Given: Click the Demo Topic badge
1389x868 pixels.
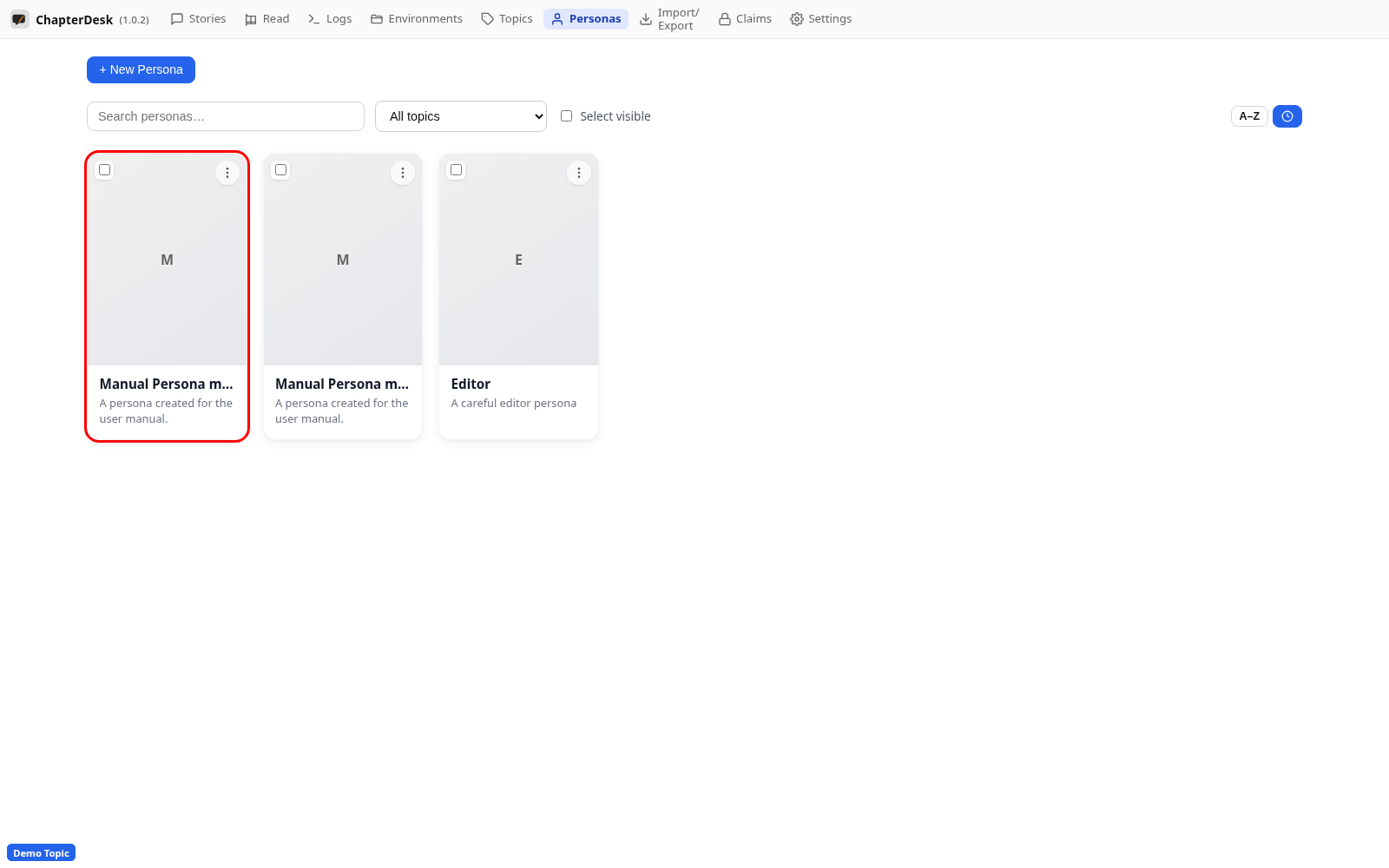Looking at the screenshot, I should pyautogui.click(x=42, y=853).
